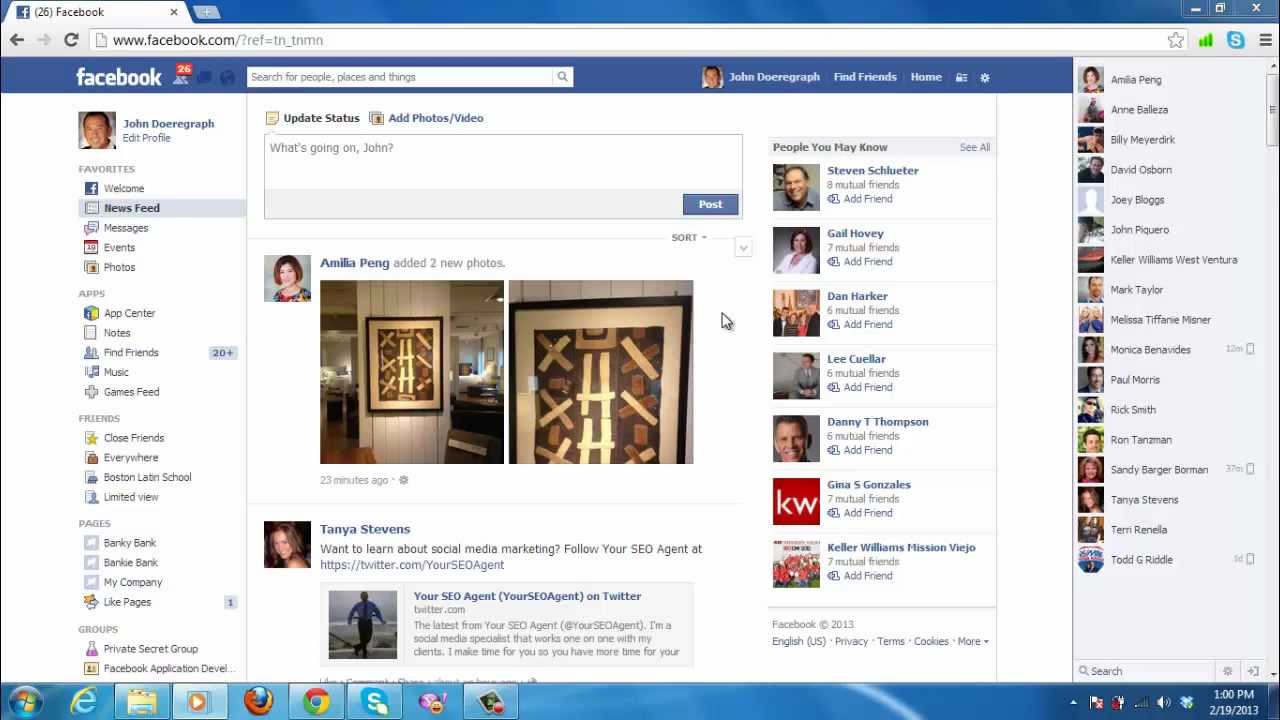Open Lee Cuellar's profile name
Image resolution: width=1280 pixels, height=720 pixels.
pyautogui.click(x=856, y=359)
